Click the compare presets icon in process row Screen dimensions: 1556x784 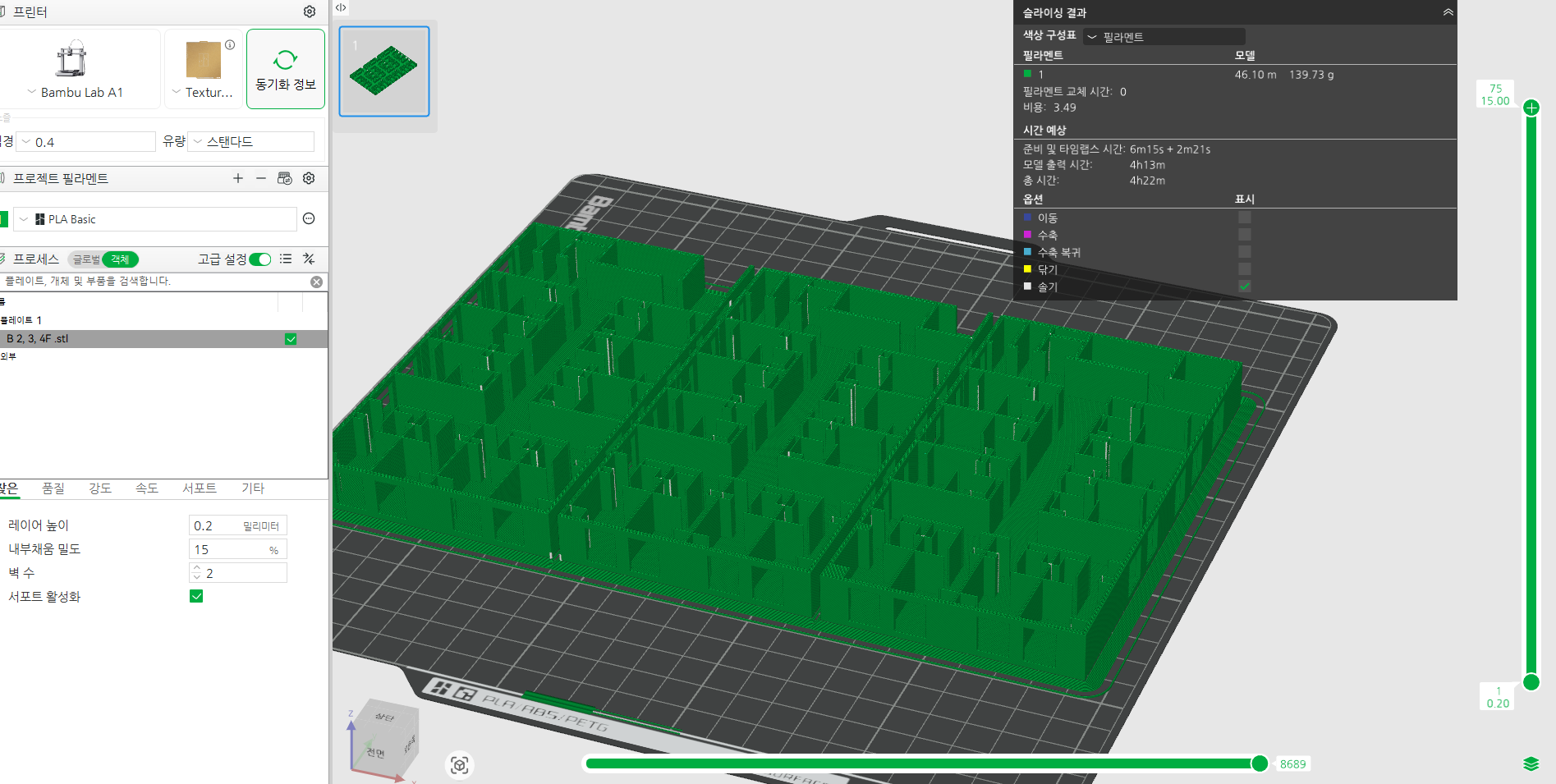pos(309,259)
